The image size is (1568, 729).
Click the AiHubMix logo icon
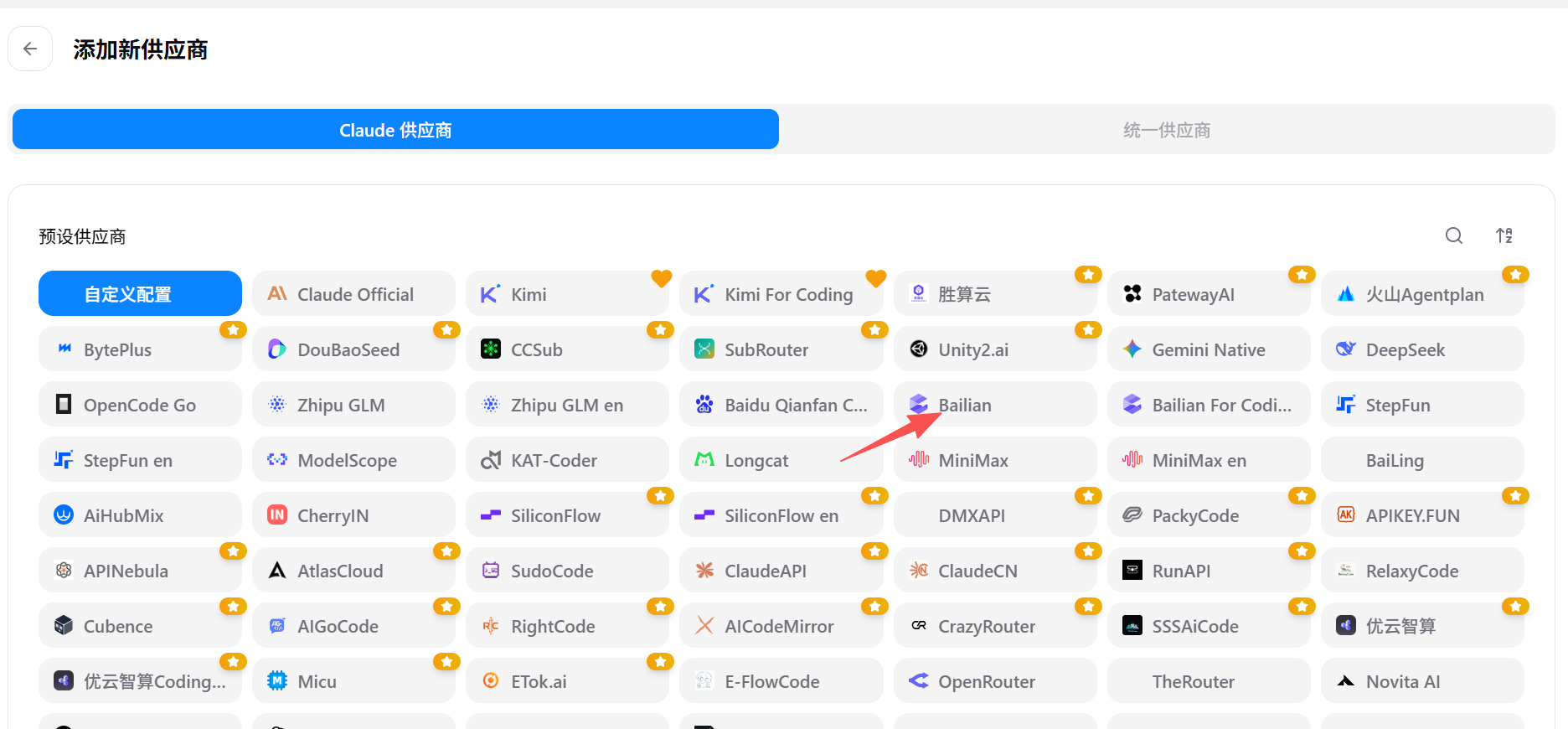64,514
